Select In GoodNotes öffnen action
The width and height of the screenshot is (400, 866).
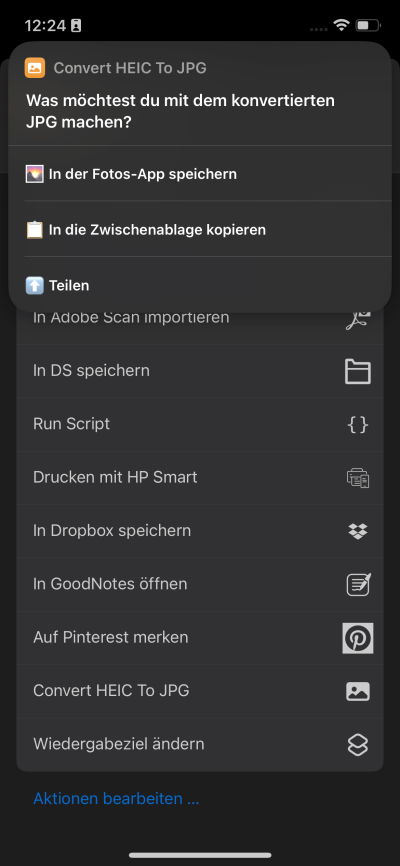[200, 584]
